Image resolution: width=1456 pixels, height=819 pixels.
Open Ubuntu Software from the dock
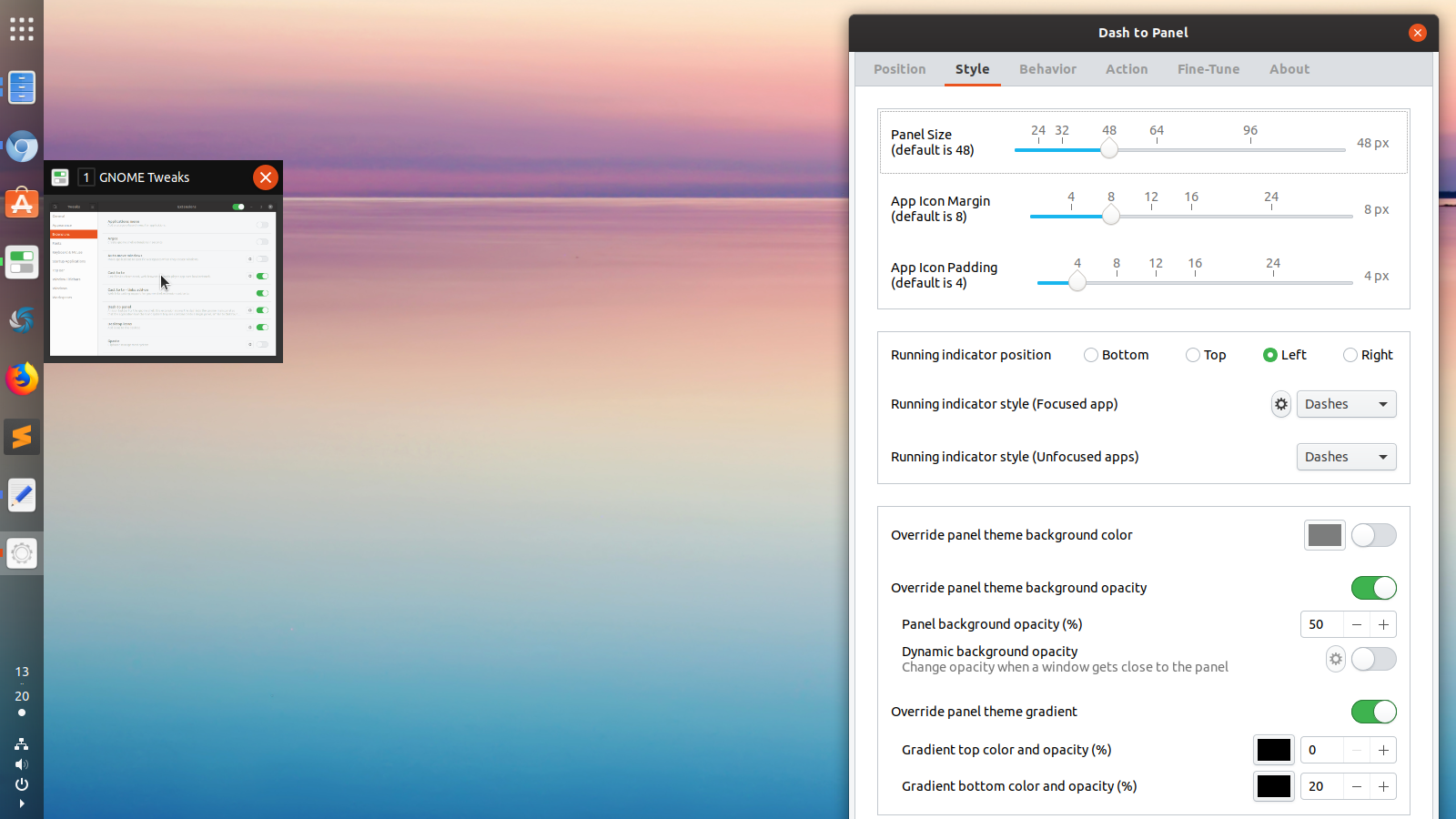22,204
